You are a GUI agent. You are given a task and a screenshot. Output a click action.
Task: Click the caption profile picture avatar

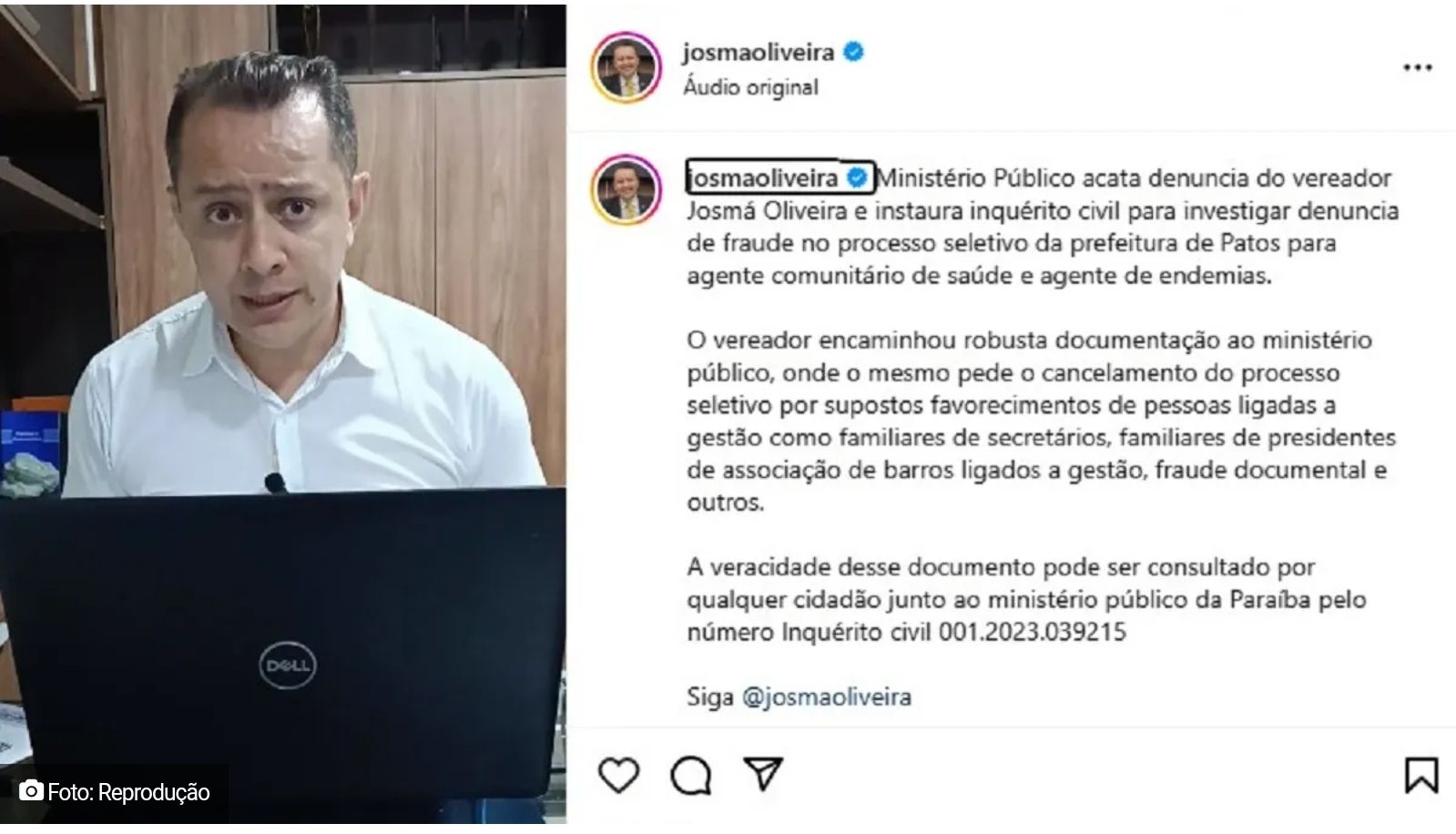click(x=625, y=190)
